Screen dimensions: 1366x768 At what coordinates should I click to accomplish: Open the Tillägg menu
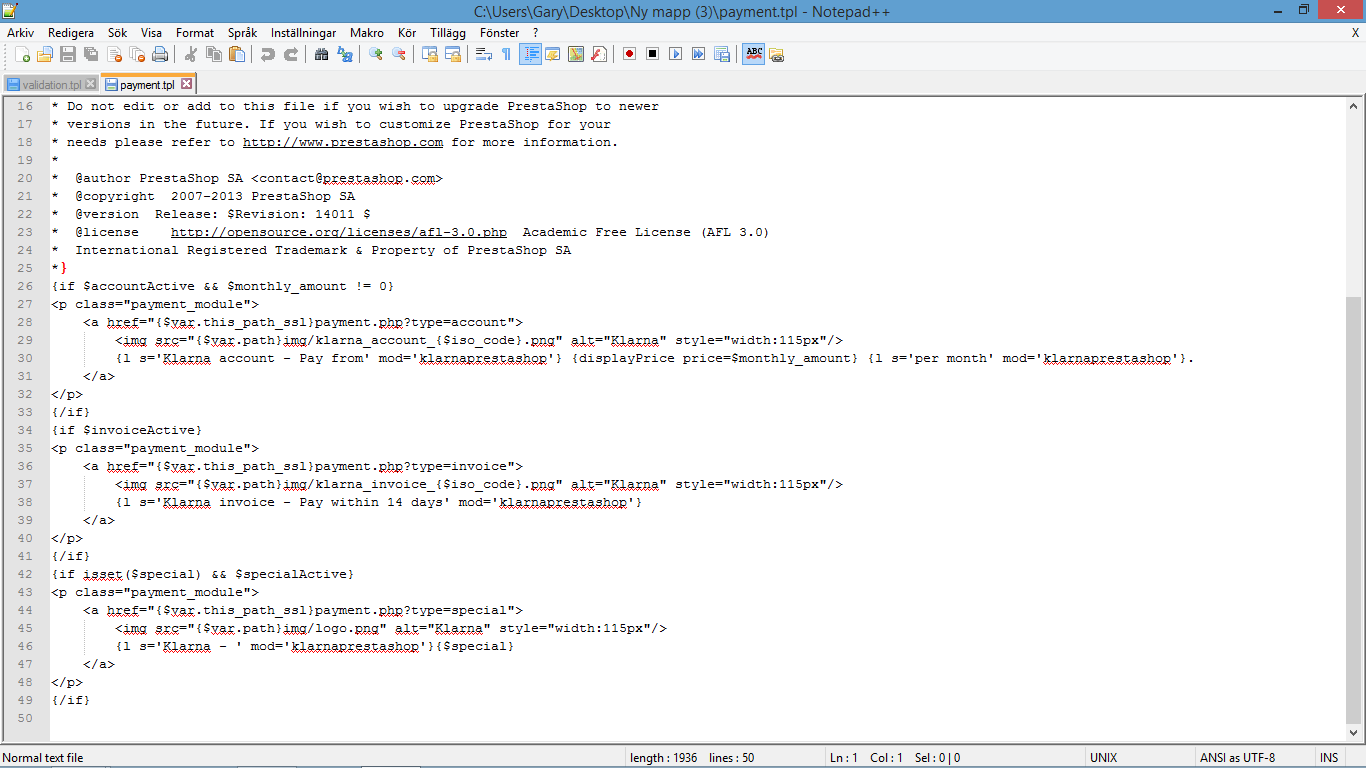tap(448, 33)
